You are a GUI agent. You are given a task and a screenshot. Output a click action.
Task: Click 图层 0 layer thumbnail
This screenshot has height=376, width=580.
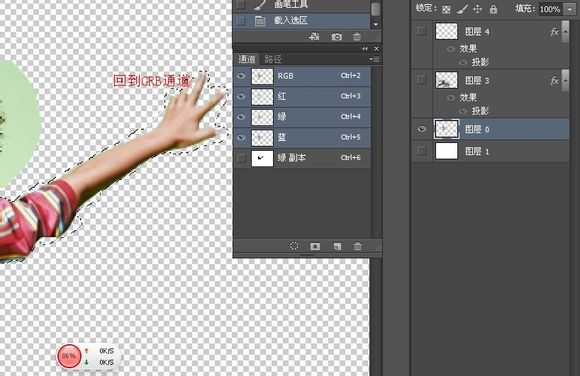(x=446, y=129)
